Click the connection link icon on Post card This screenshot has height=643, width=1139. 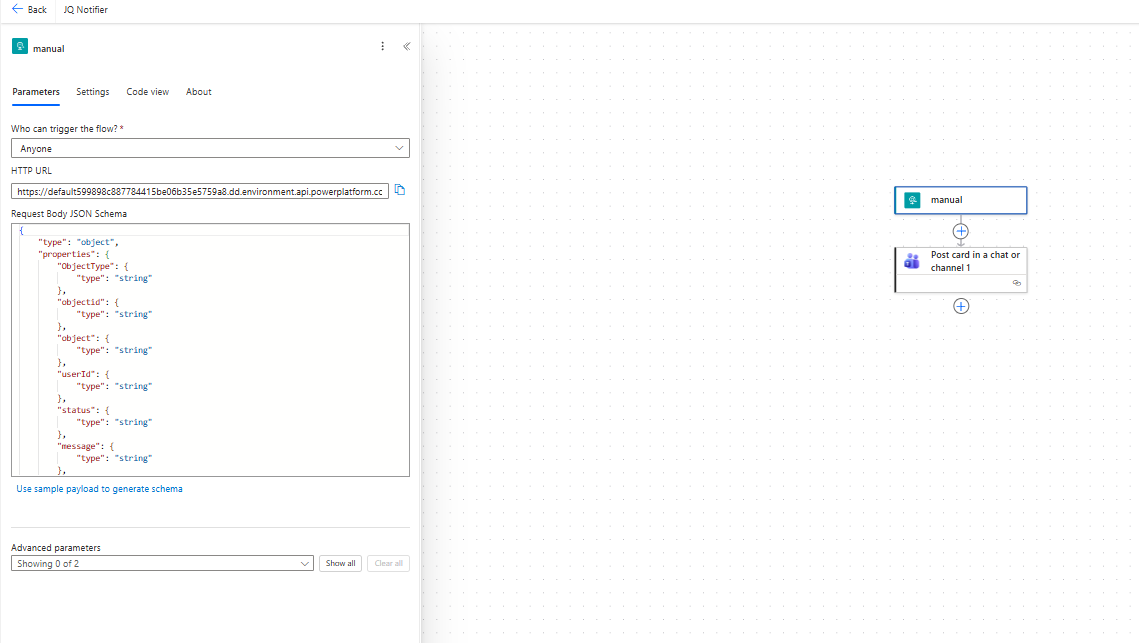point(1016,283)
